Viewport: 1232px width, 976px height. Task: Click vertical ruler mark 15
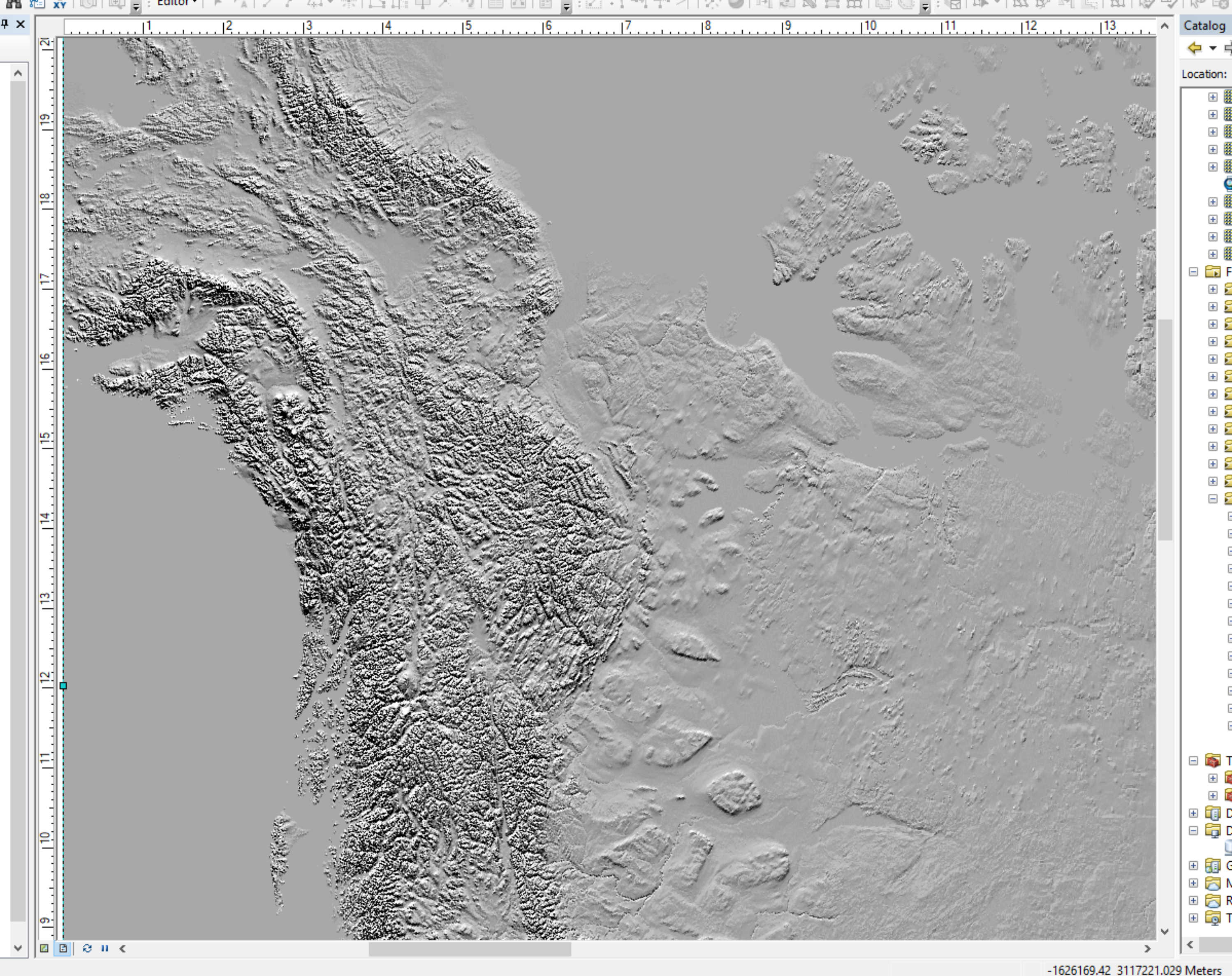(45, 439)
